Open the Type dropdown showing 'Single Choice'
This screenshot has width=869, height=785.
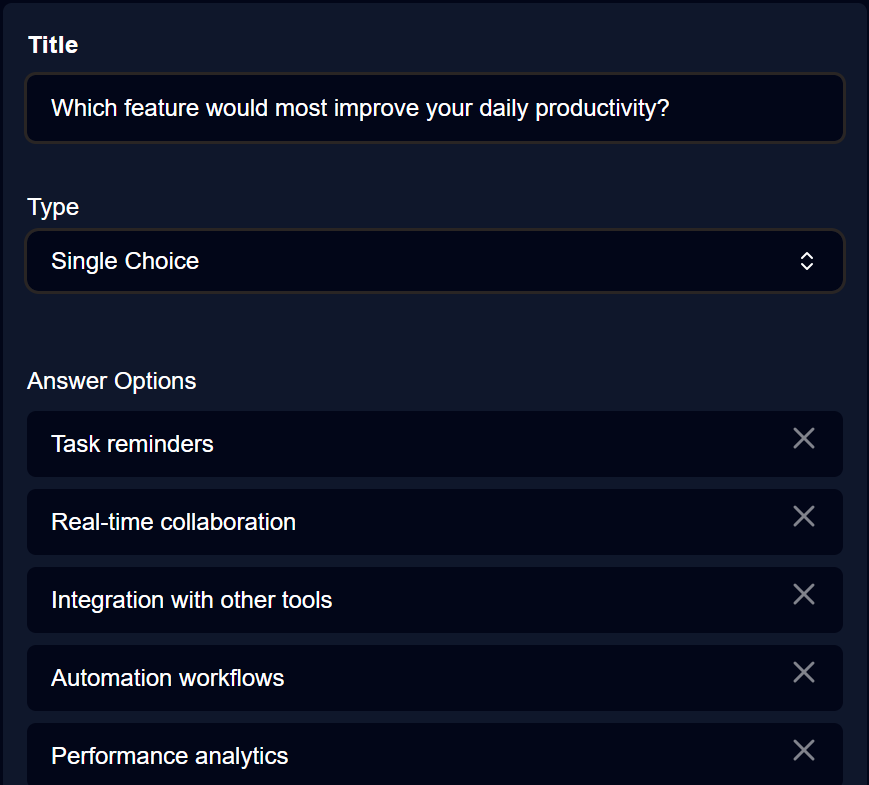click(435, 261)
